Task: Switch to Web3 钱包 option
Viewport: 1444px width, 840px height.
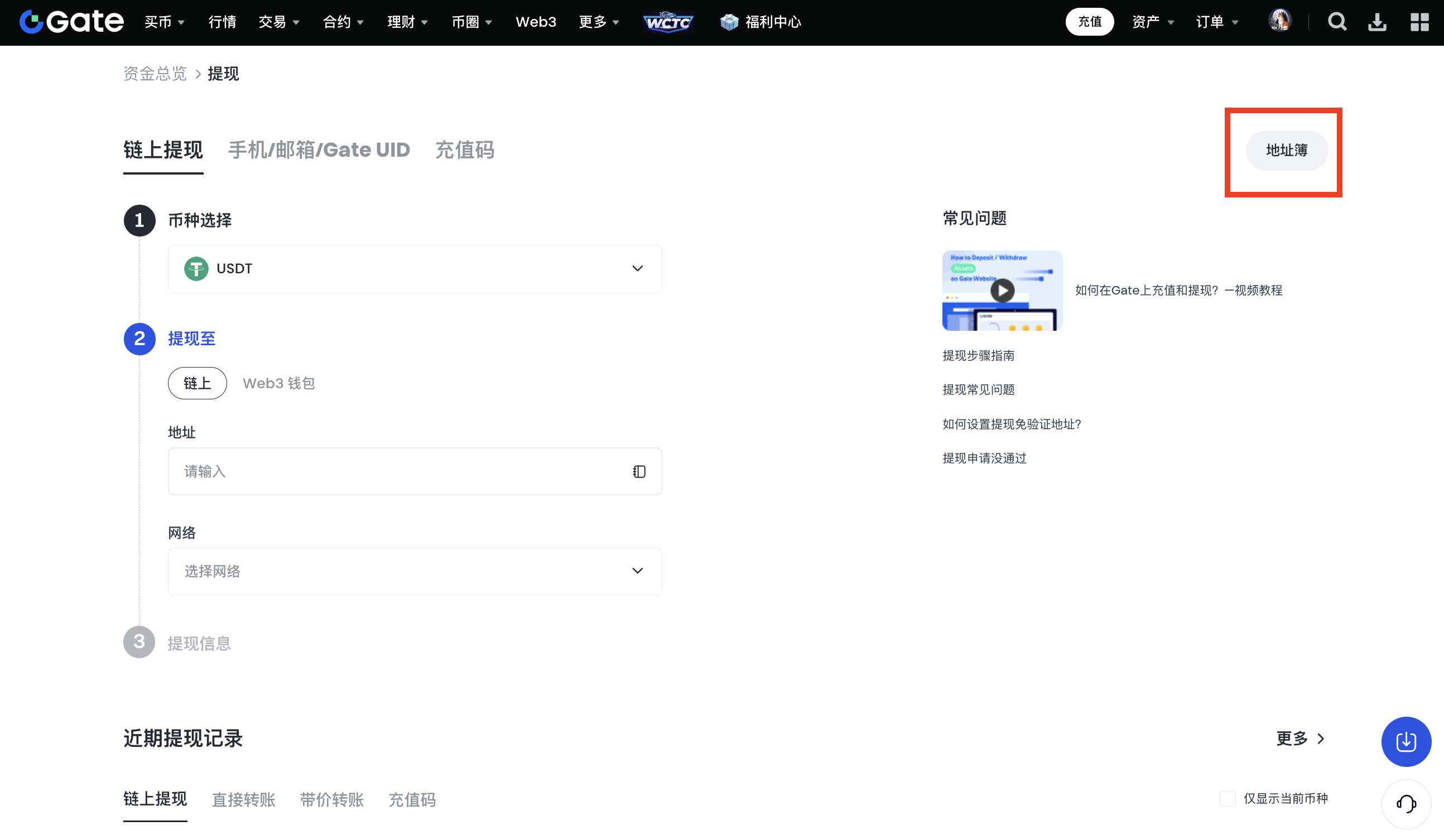Action: (x=278, y=383)
